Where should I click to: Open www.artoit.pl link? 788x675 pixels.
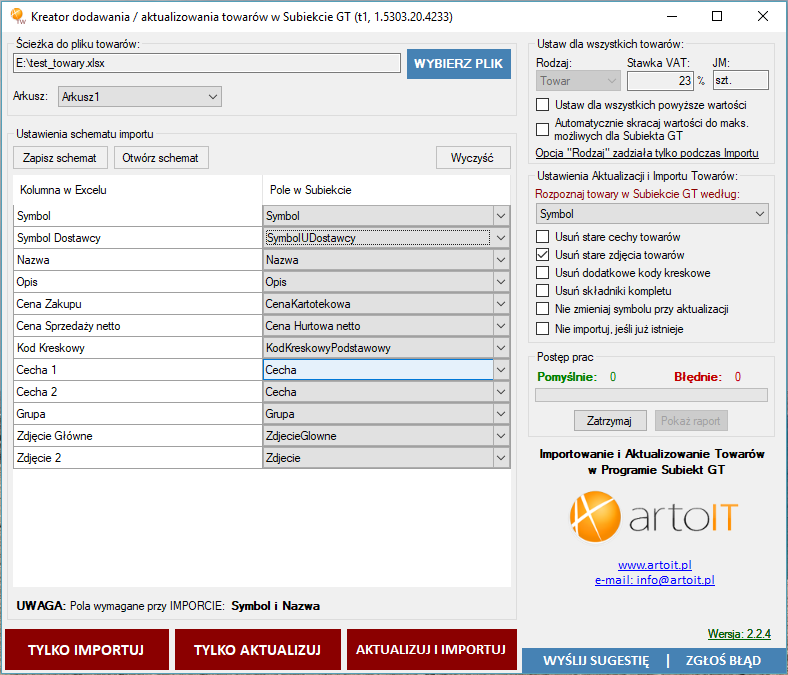(655, 565)
